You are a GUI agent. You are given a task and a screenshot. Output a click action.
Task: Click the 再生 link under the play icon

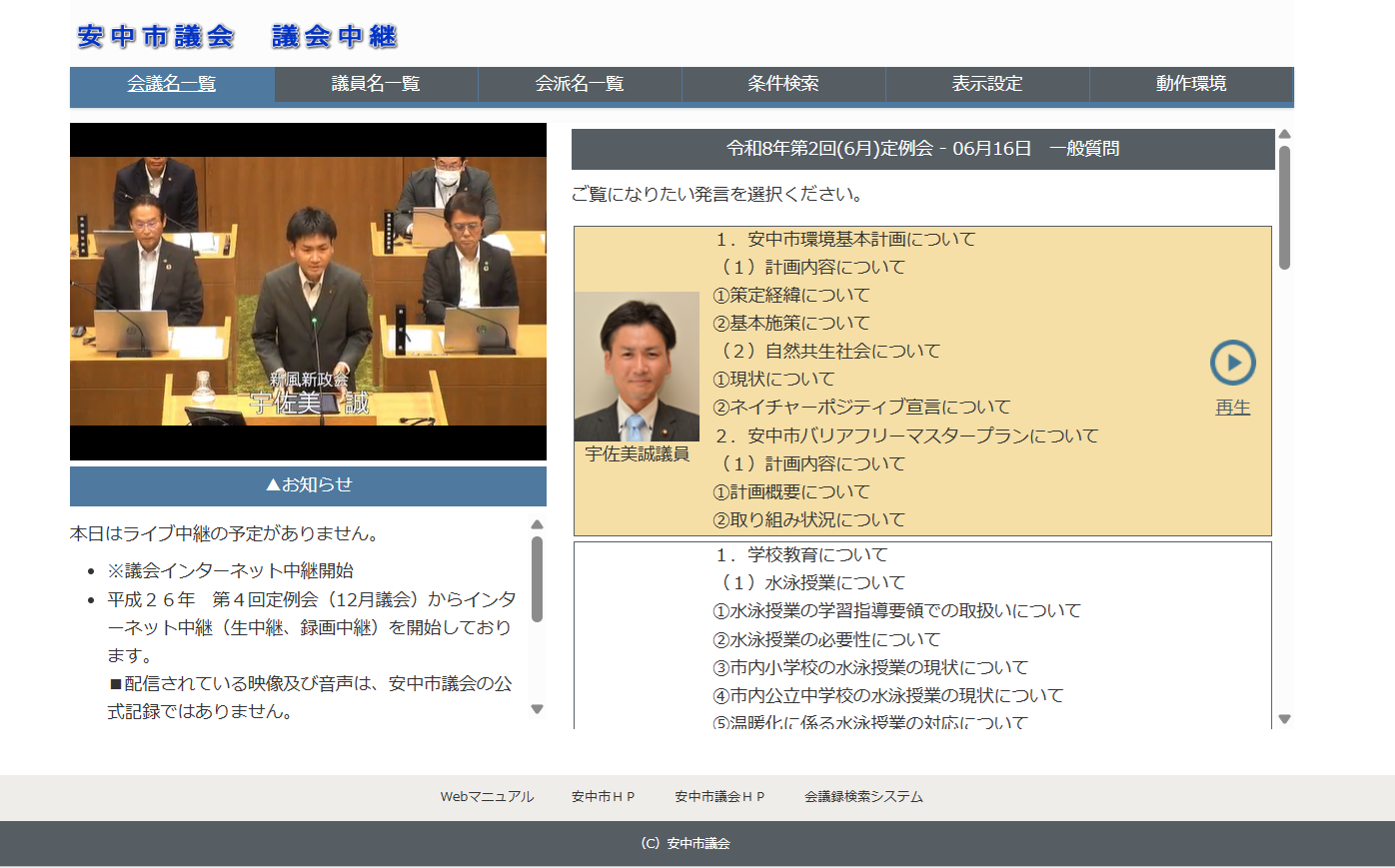(1233, 408)
